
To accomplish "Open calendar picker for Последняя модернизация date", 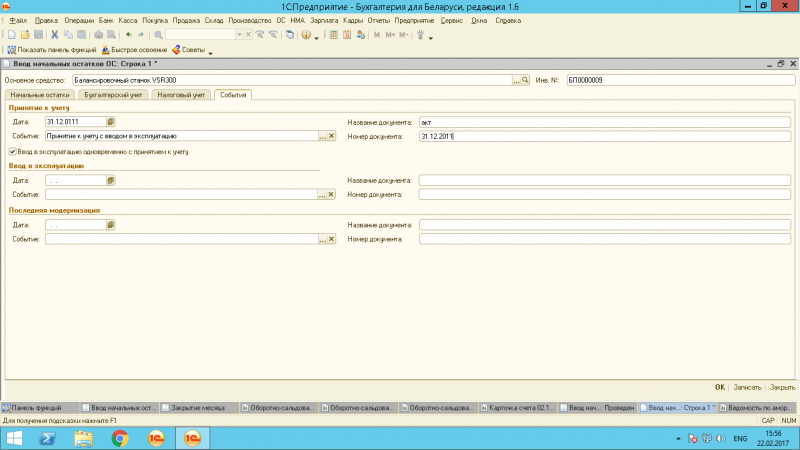I will click(x=111, y=224).
